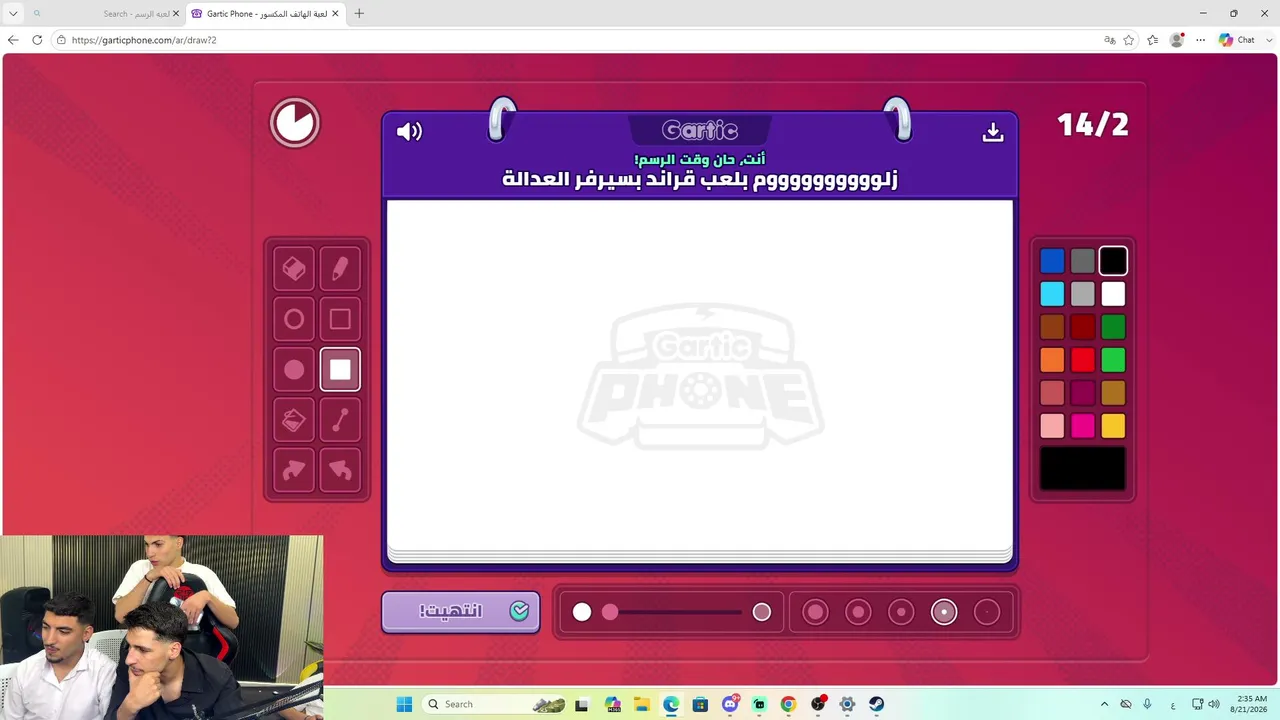Screen dimensions: 1280x720
Task: Open the Copilot Chat sidebar
Action: pos(1237,40)
